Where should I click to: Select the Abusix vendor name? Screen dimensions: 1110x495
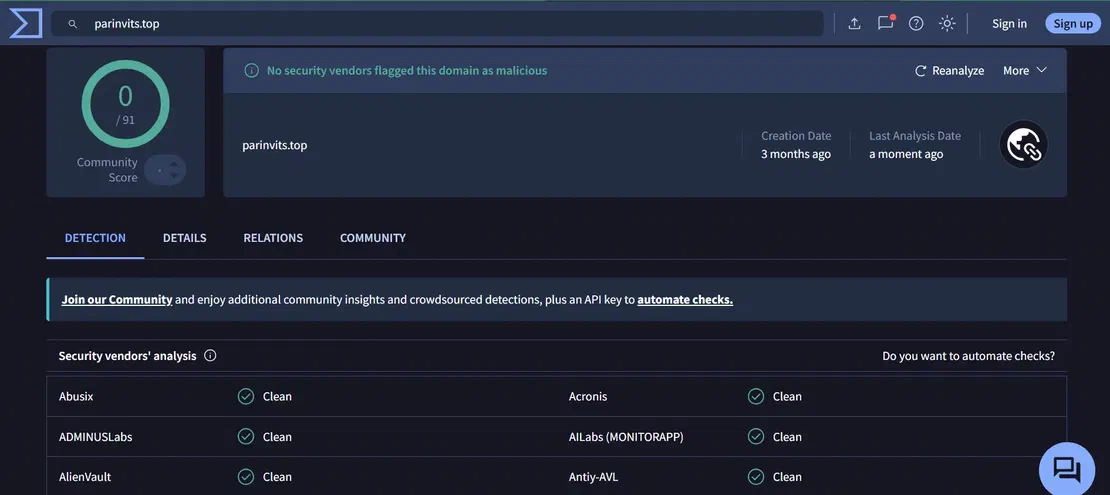click(x=76, y=397)
